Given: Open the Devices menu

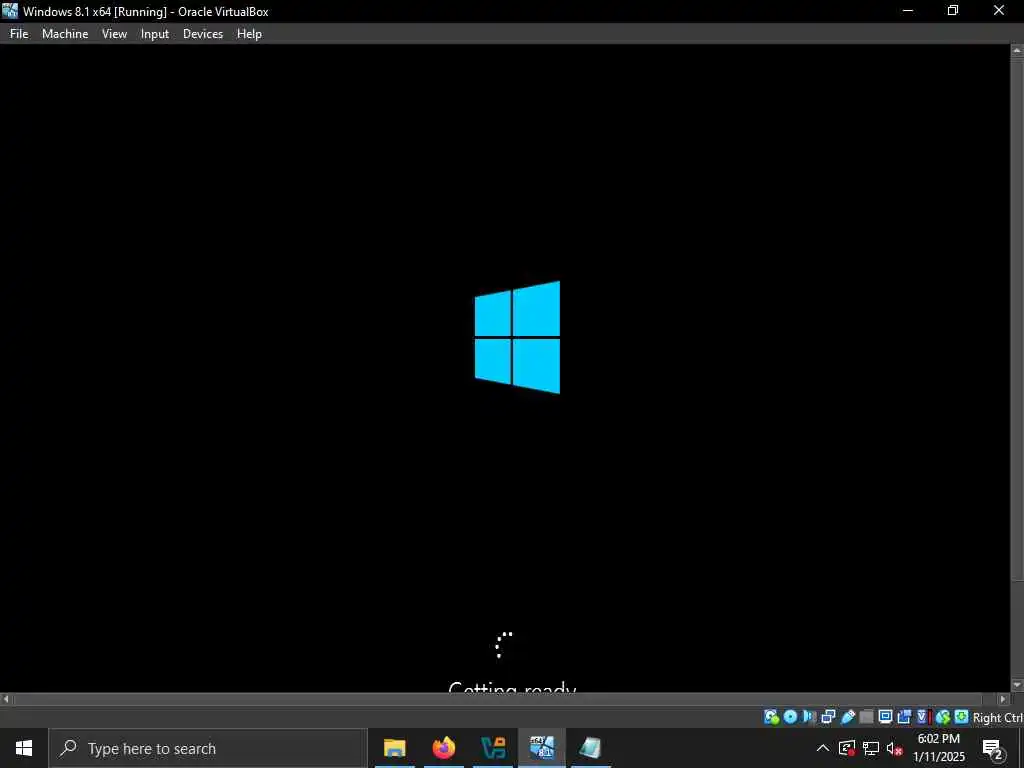Looking at the screenshot, I should pos(202,34).
